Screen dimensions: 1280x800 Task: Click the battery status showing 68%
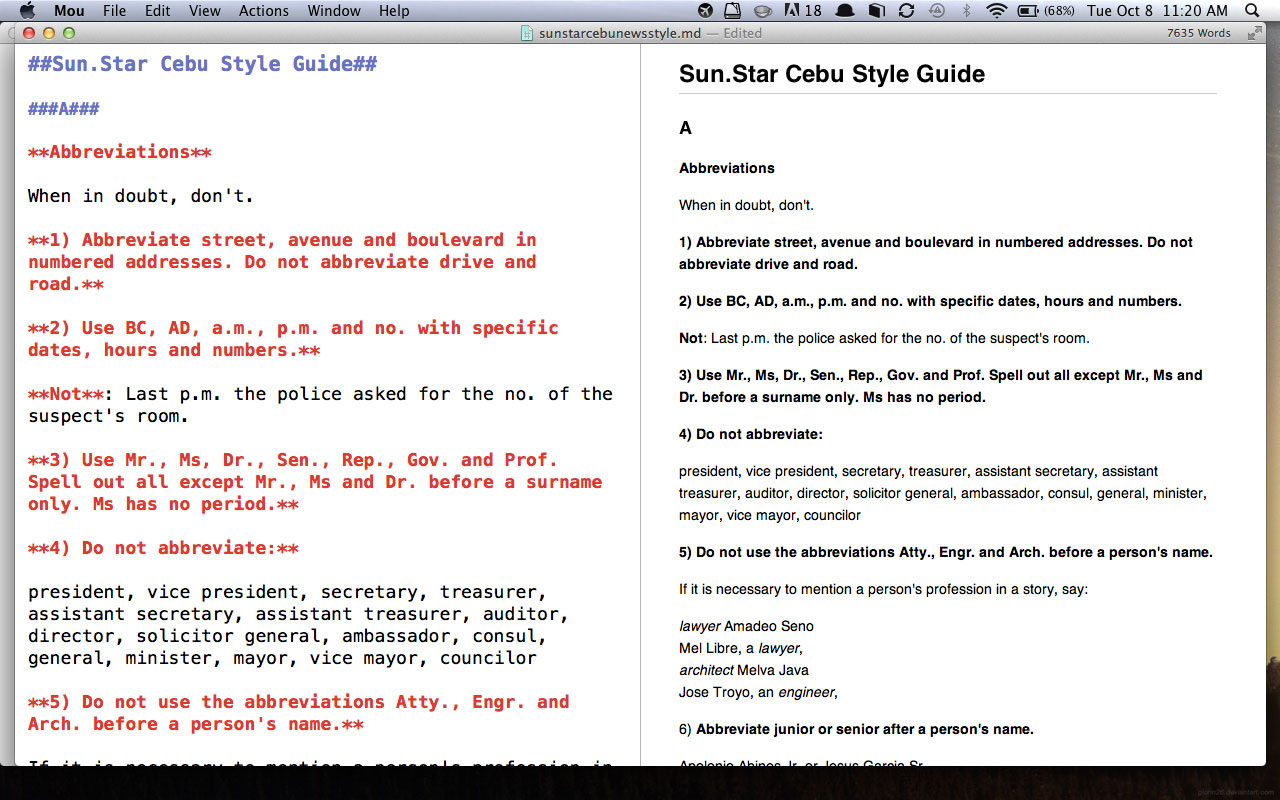point(1047,11)
